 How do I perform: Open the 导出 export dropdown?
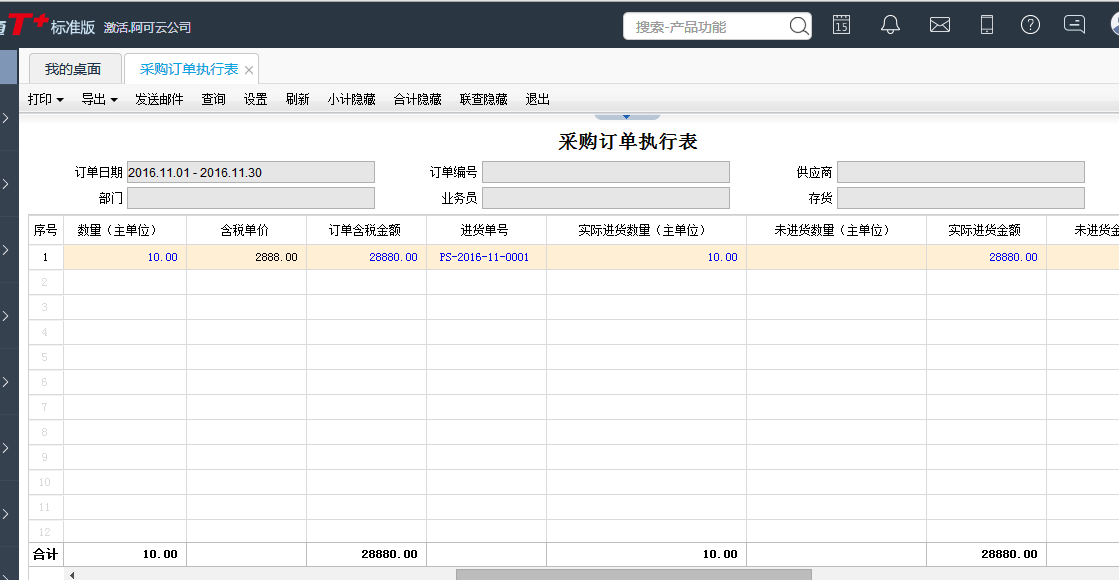(99, 99)
